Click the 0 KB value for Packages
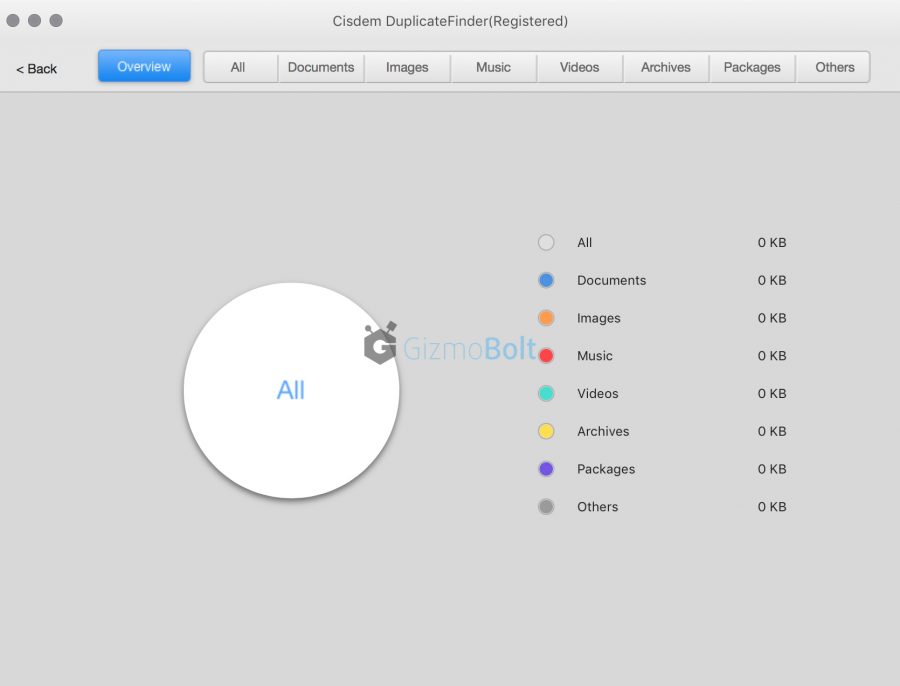 point(772,469)
